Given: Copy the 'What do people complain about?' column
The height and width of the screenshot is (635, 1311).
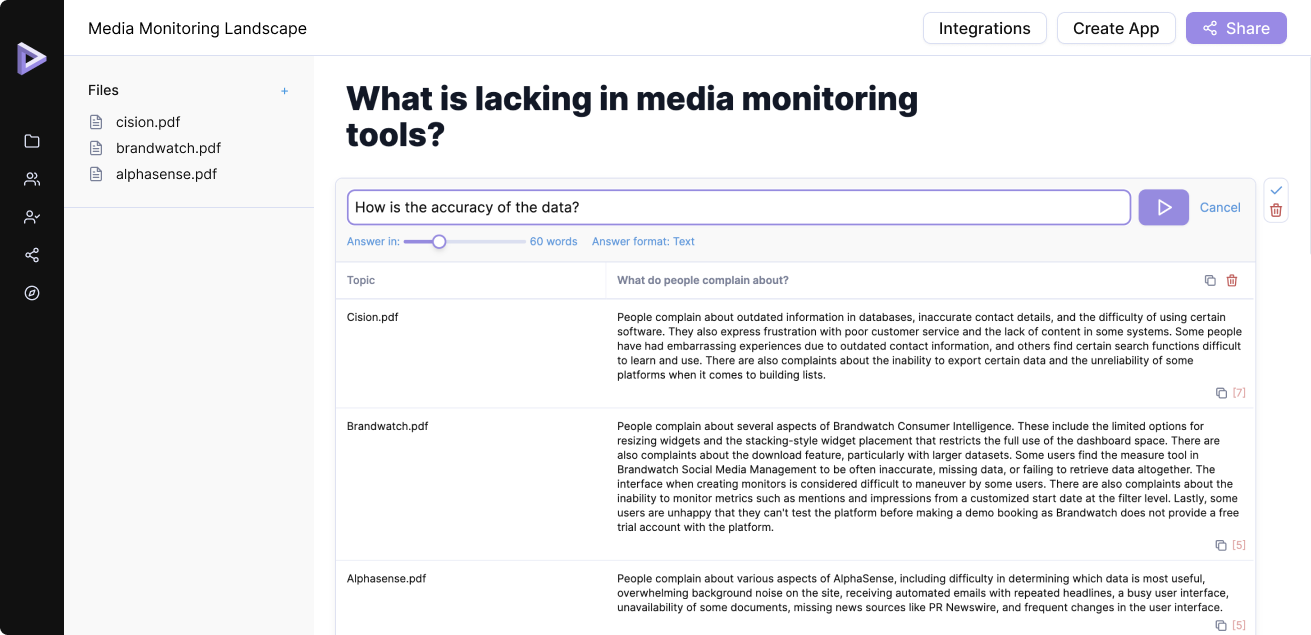Looking at the screenshot, I should click(1210, 281).
